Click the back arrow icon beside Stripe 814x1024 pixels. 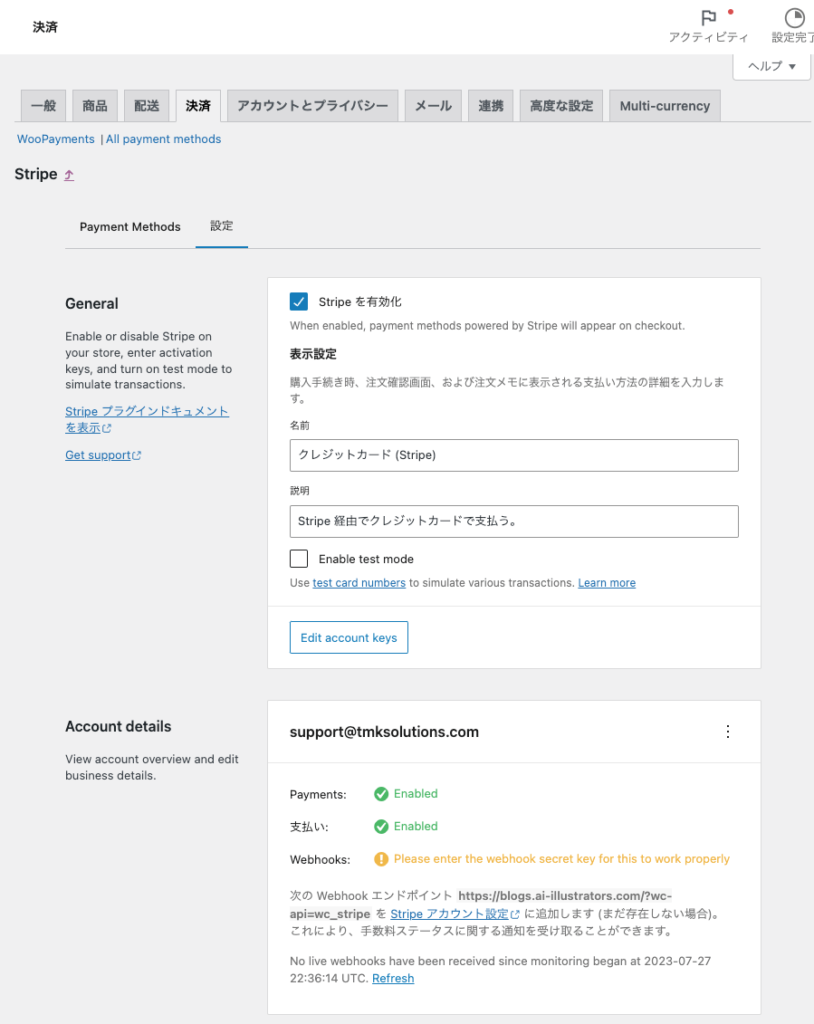(69, 175)
